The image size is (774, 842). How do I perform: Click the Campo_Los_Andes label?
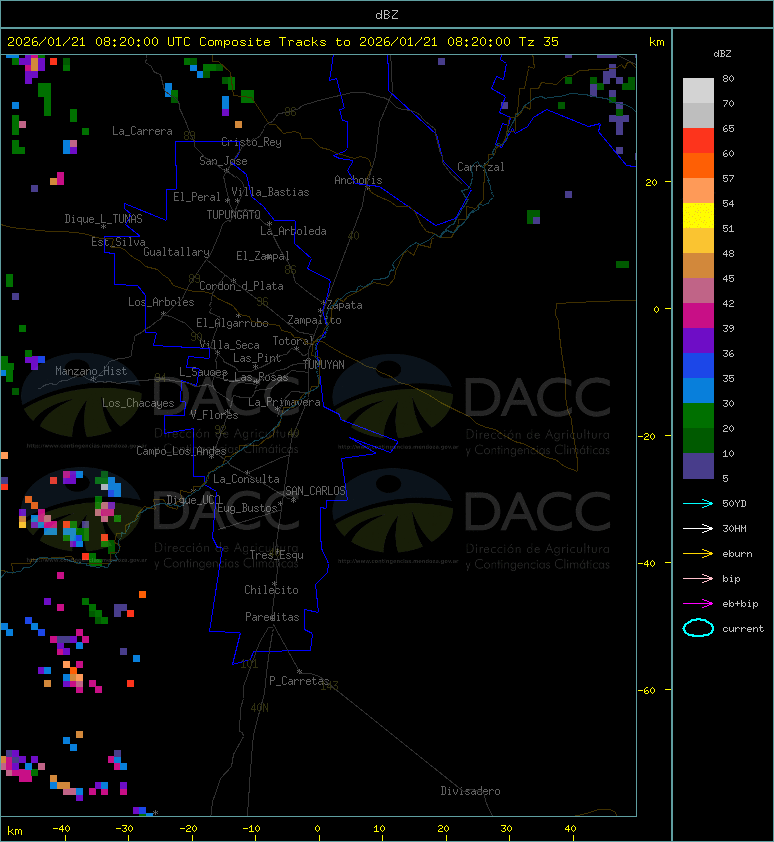[181, 451]
